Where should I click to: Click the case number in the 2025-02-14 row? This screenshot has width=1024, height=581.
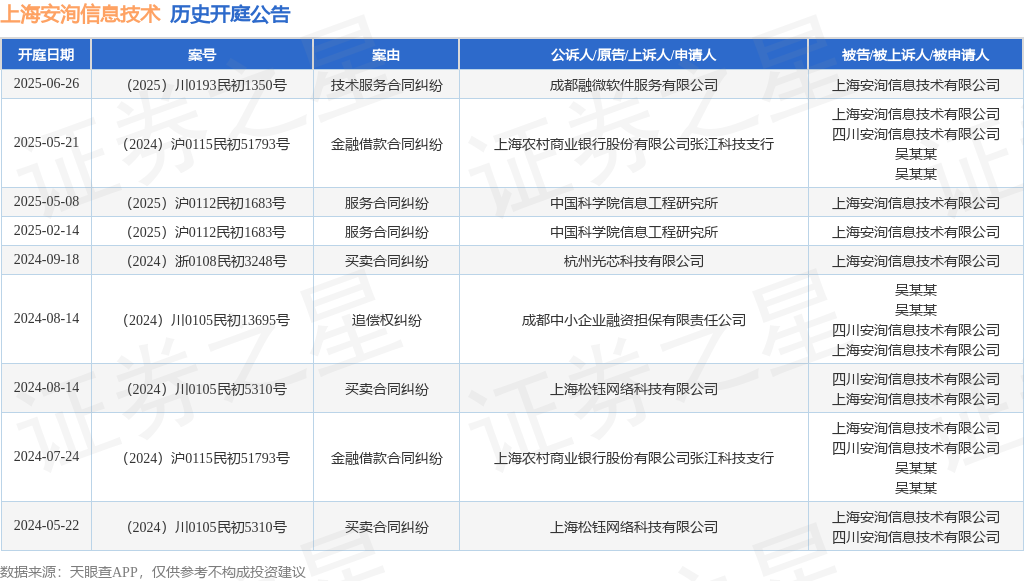pos(206,232)
